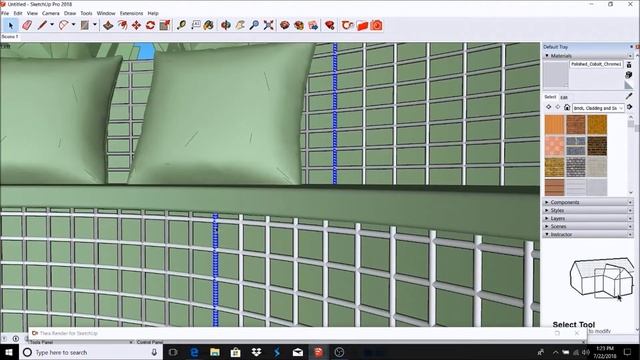The width and height of the screenshot is (640, 360).
Task: Activate the Scale tool
Action: point(164,25)
